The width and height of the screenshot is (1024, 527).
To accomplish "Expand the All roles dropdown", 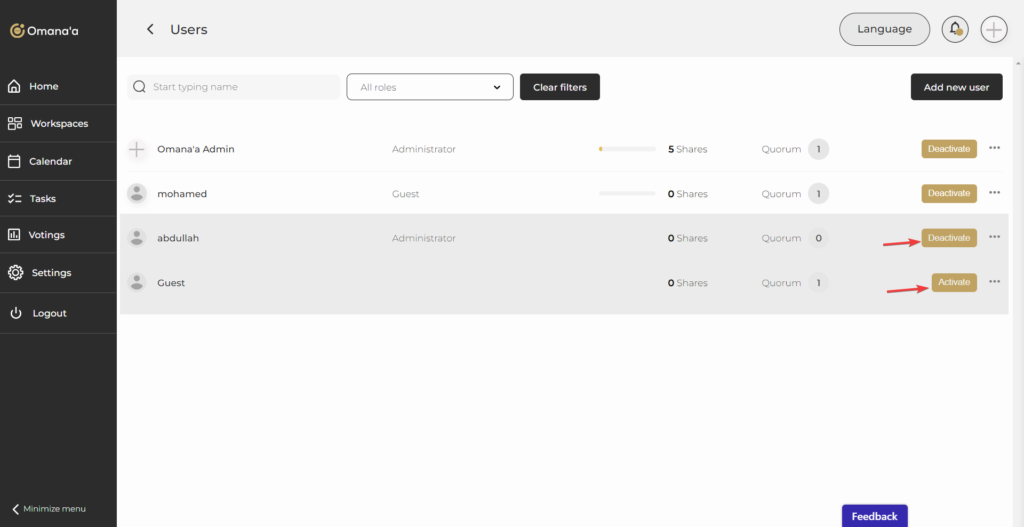I will [429, 87].
